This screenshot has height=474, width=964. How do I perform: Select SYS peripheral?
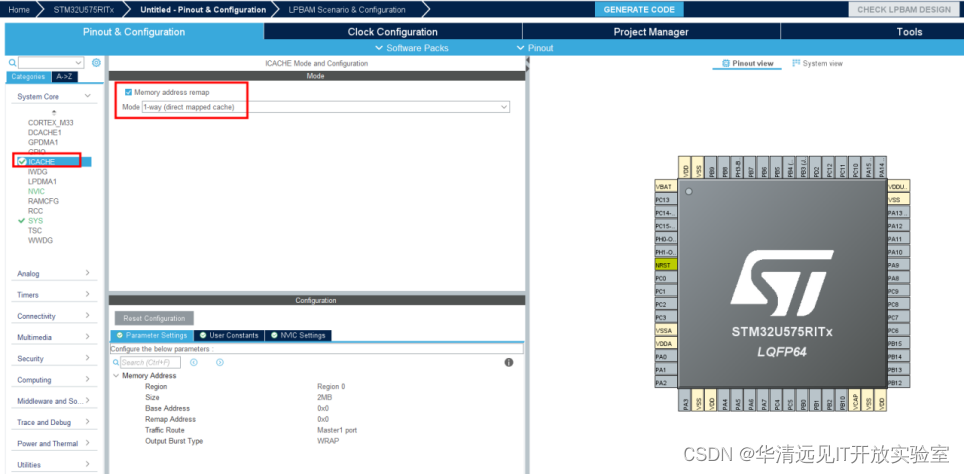coord(36,221)
